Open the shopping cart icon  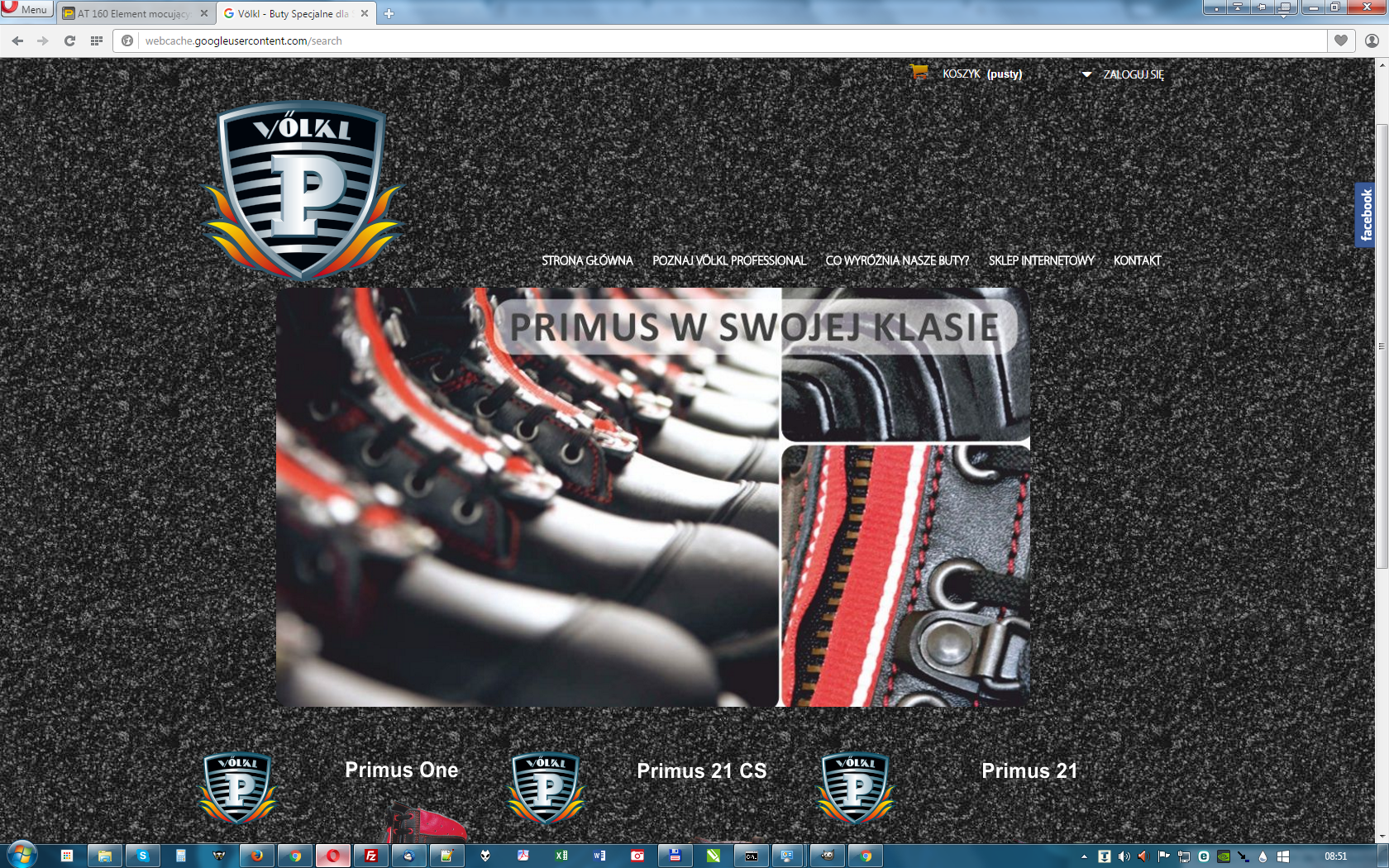(919, 73)
